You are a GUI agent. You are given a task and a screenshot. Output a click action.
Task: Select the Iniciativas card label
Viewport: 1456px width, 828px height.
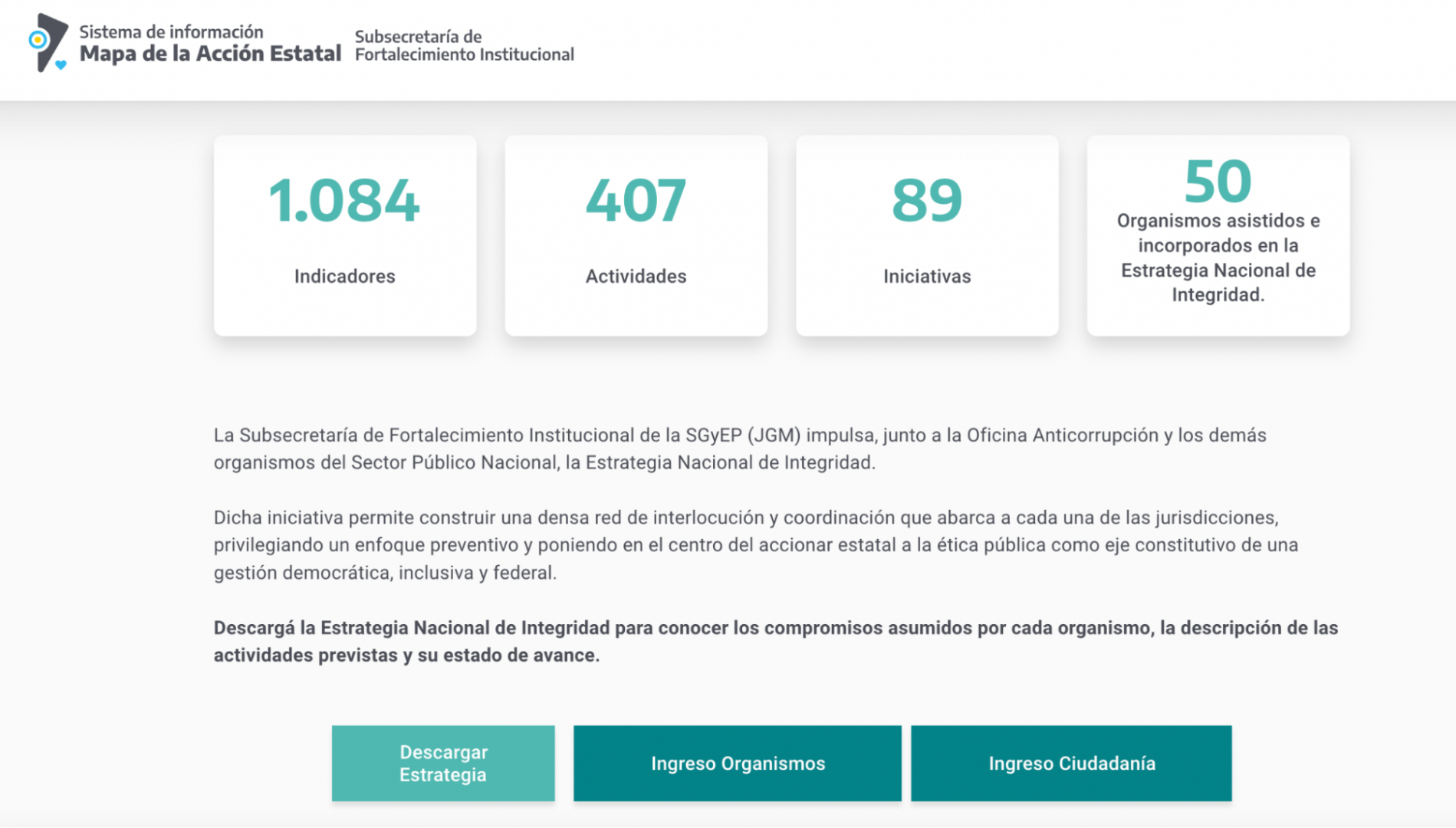point(926,276)
